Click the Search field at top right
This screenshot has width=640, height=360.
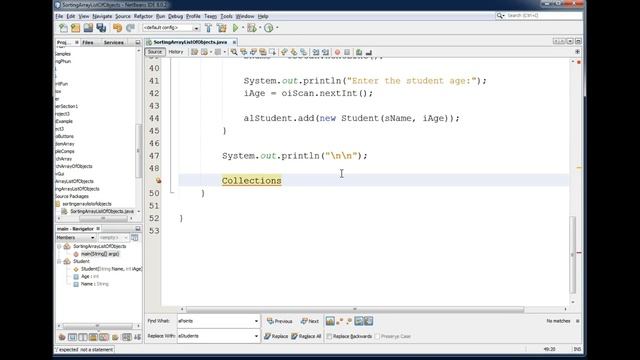point(540,16)
